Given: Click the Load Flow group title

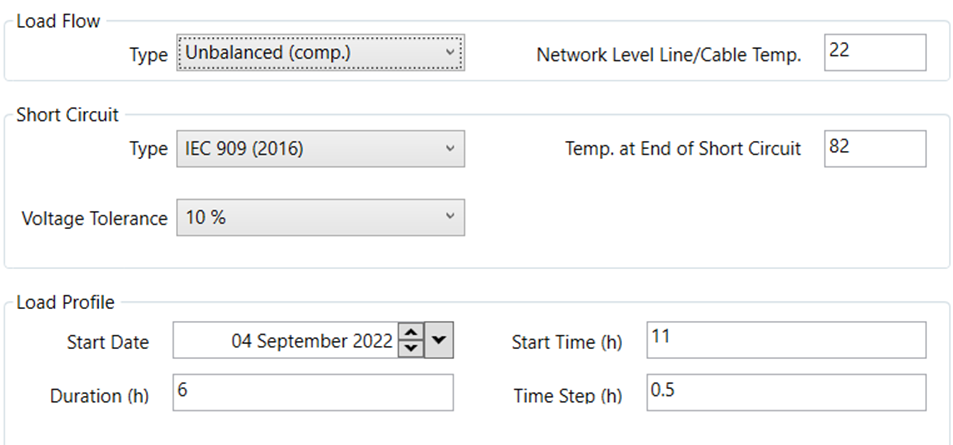Looking at the screenshot, I should point(58,20).
